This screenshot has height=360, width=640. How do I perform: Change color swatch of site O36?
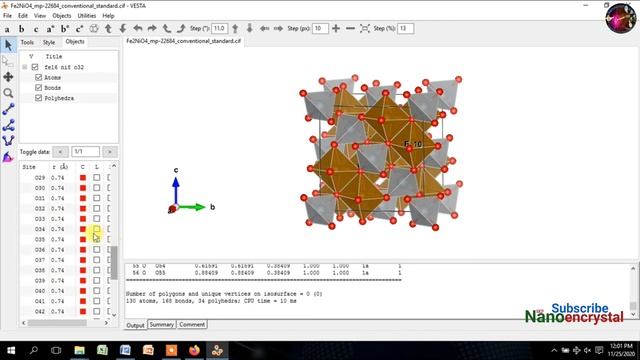83,249
